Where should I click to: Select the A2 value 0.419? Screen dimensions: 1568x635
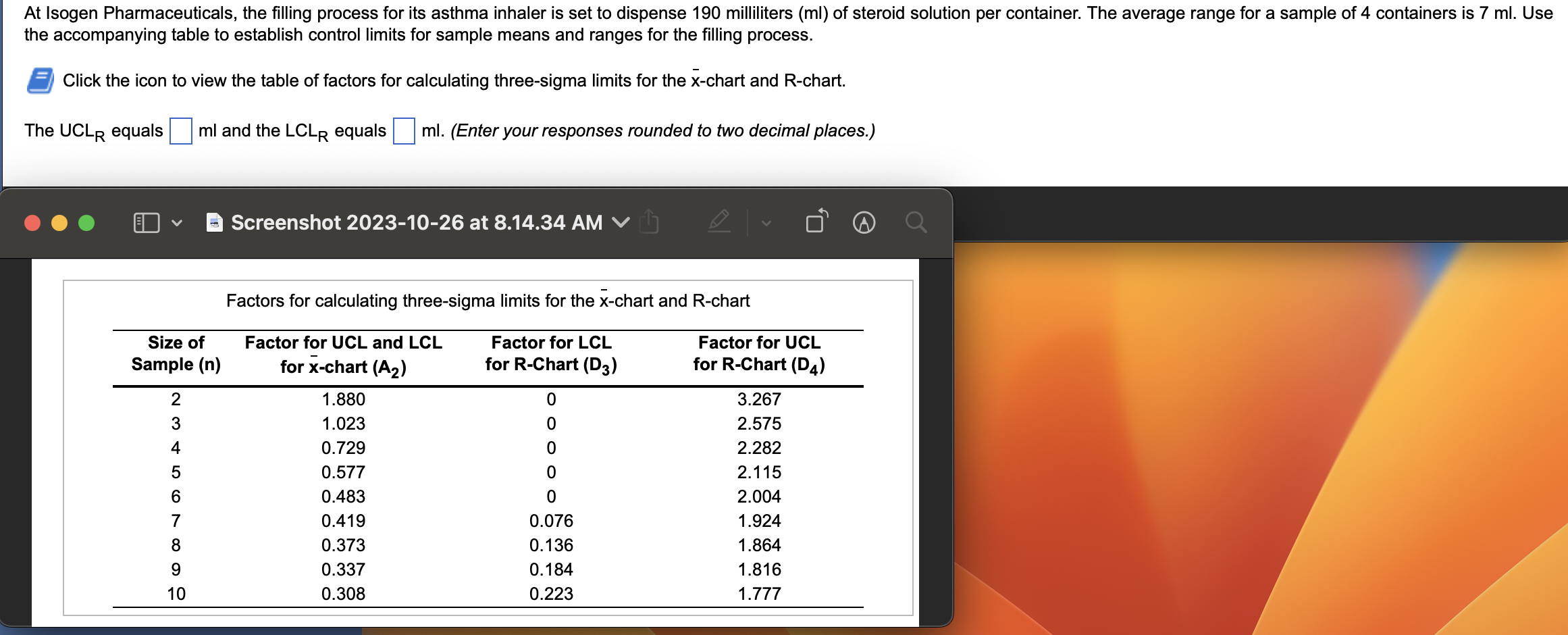pyautogui.click(x=343, y=521)
